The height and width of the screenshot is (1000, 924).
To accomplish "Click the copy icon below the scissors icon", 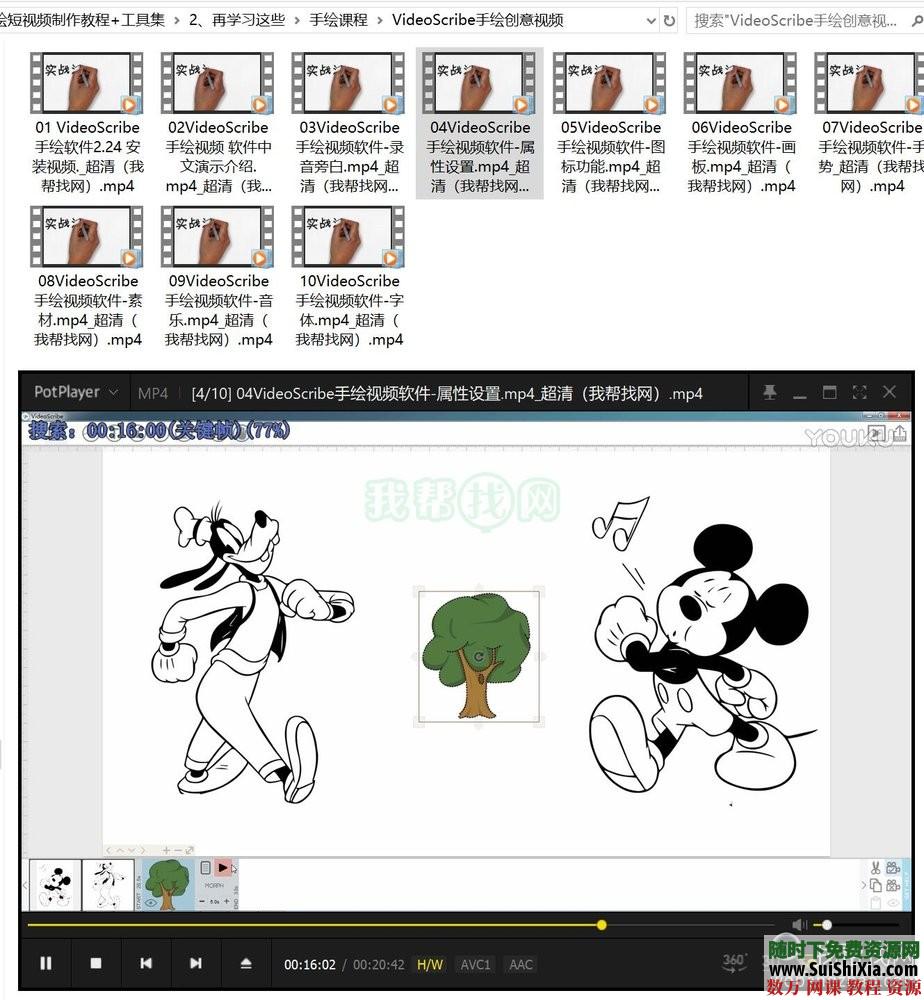I will (x=877, y=885).
